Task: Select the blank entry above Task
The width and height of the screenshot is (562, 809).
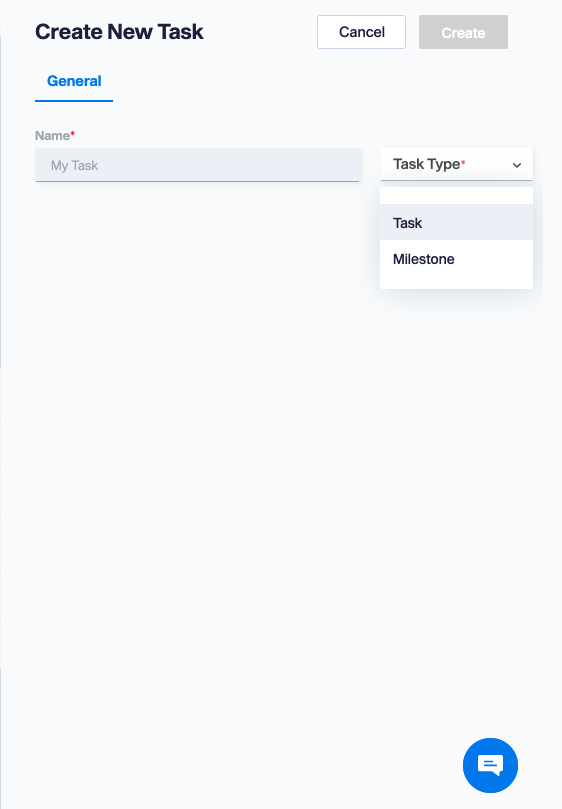Action: 456,196
